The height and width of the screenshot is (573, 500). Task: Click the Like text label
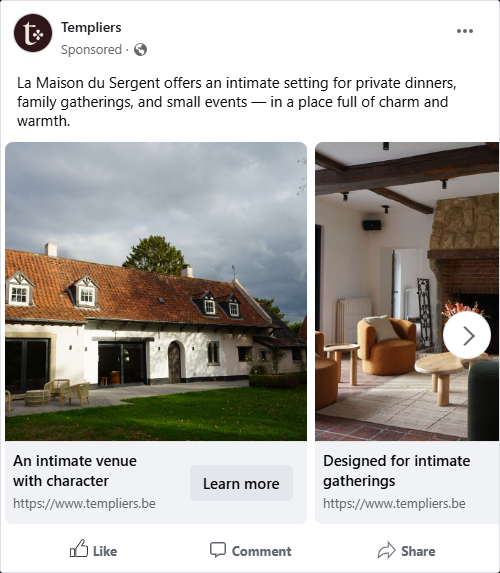click(x=105, y=551)
